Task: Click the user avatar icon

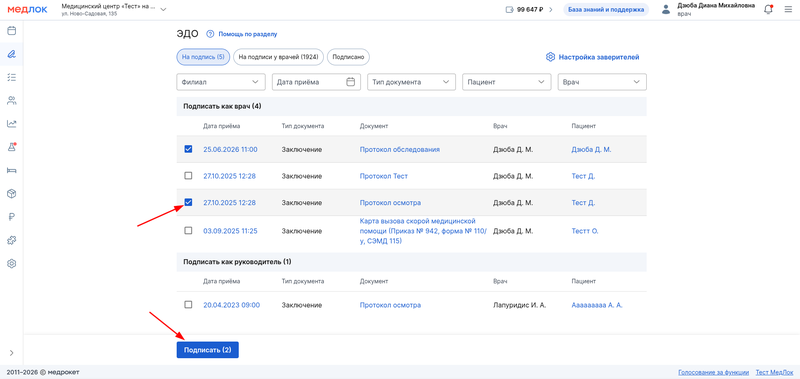Action: point(666,10)
